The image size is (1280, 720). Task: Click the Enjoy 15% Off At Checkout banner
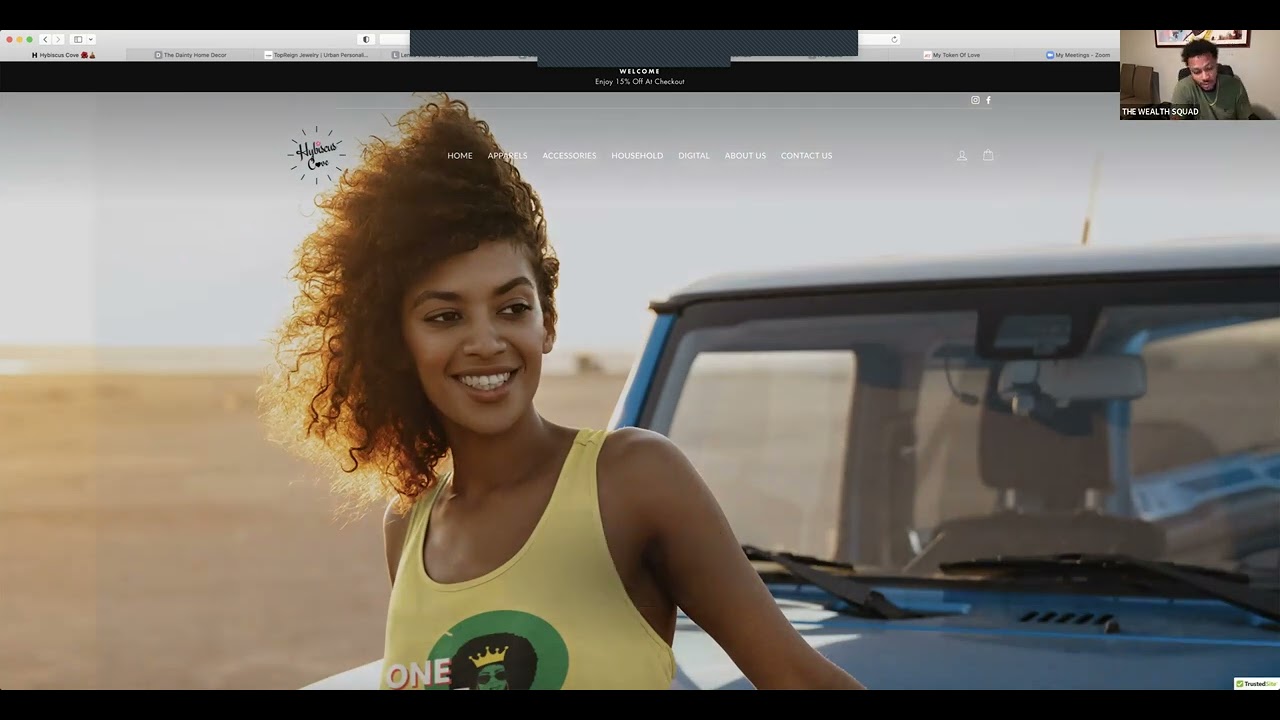tap(640, 82)
